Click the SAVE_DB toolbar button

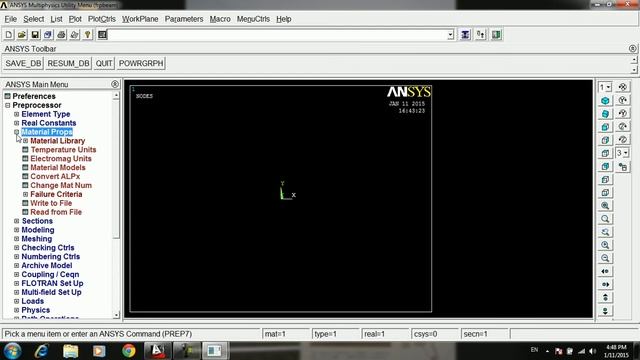click(23, 63)
